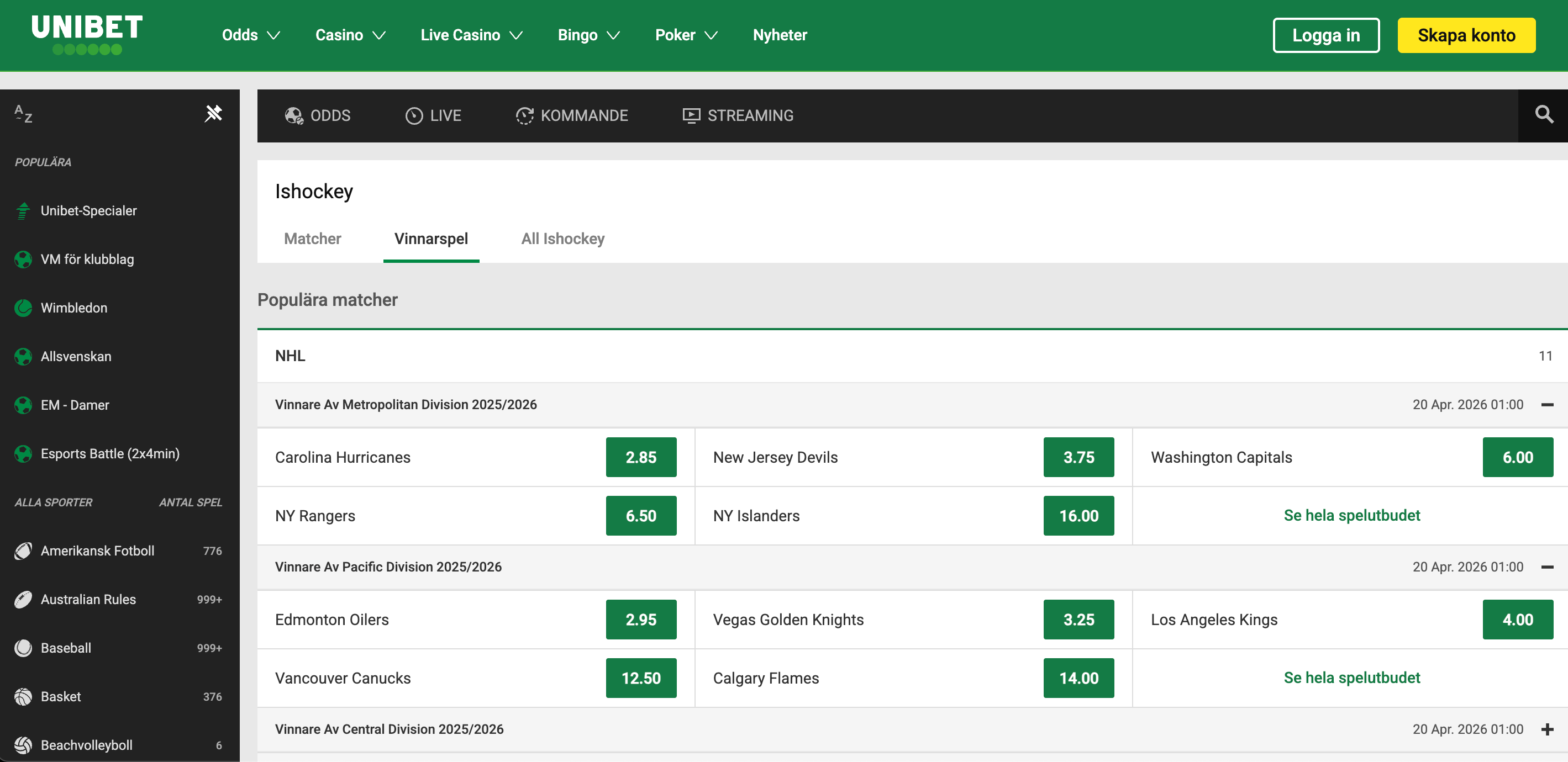
Task: Click the VM för klubblag football icon
Action: click(x=23, y=259)
